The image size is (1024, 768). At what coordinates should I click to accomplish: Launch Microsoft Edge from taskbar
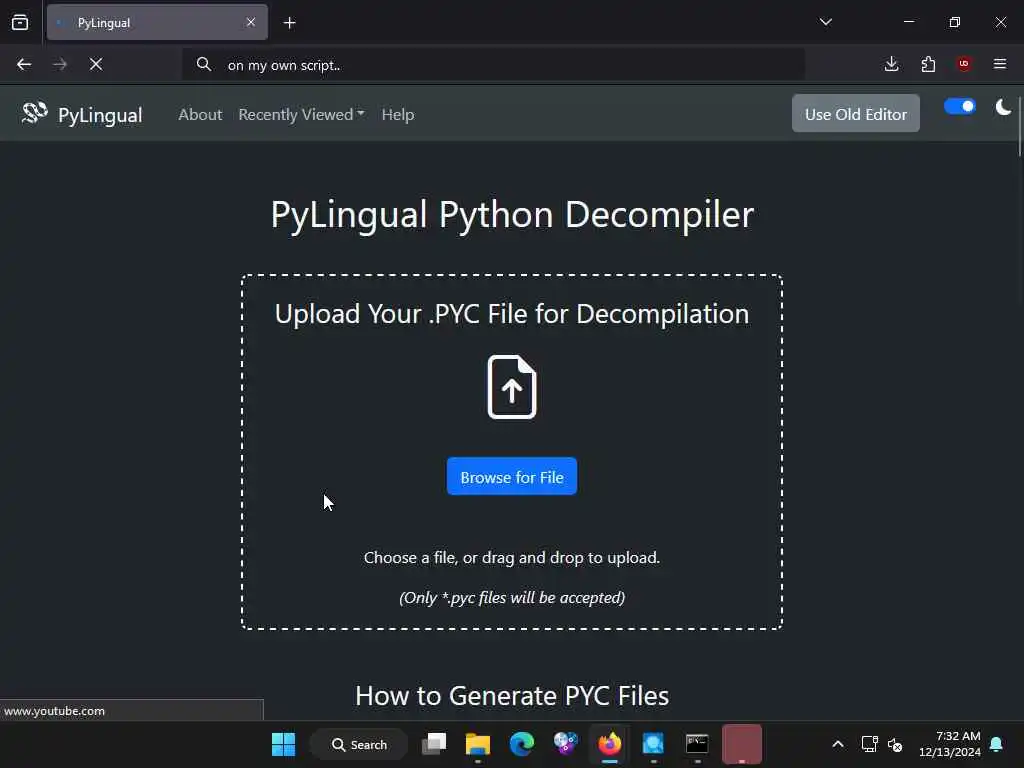click(x=521, y=744)
